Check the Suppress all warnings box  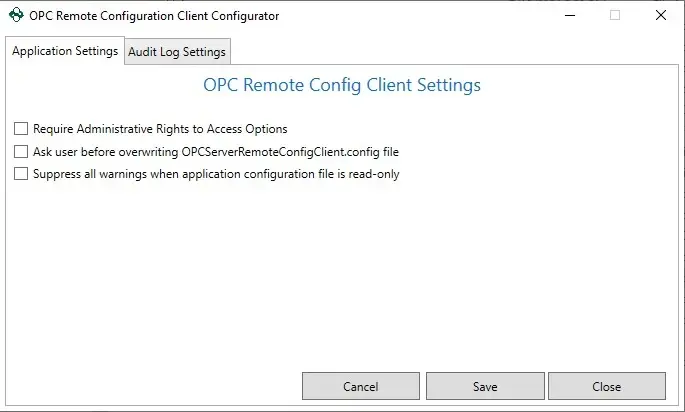click(x=21, y=174)
